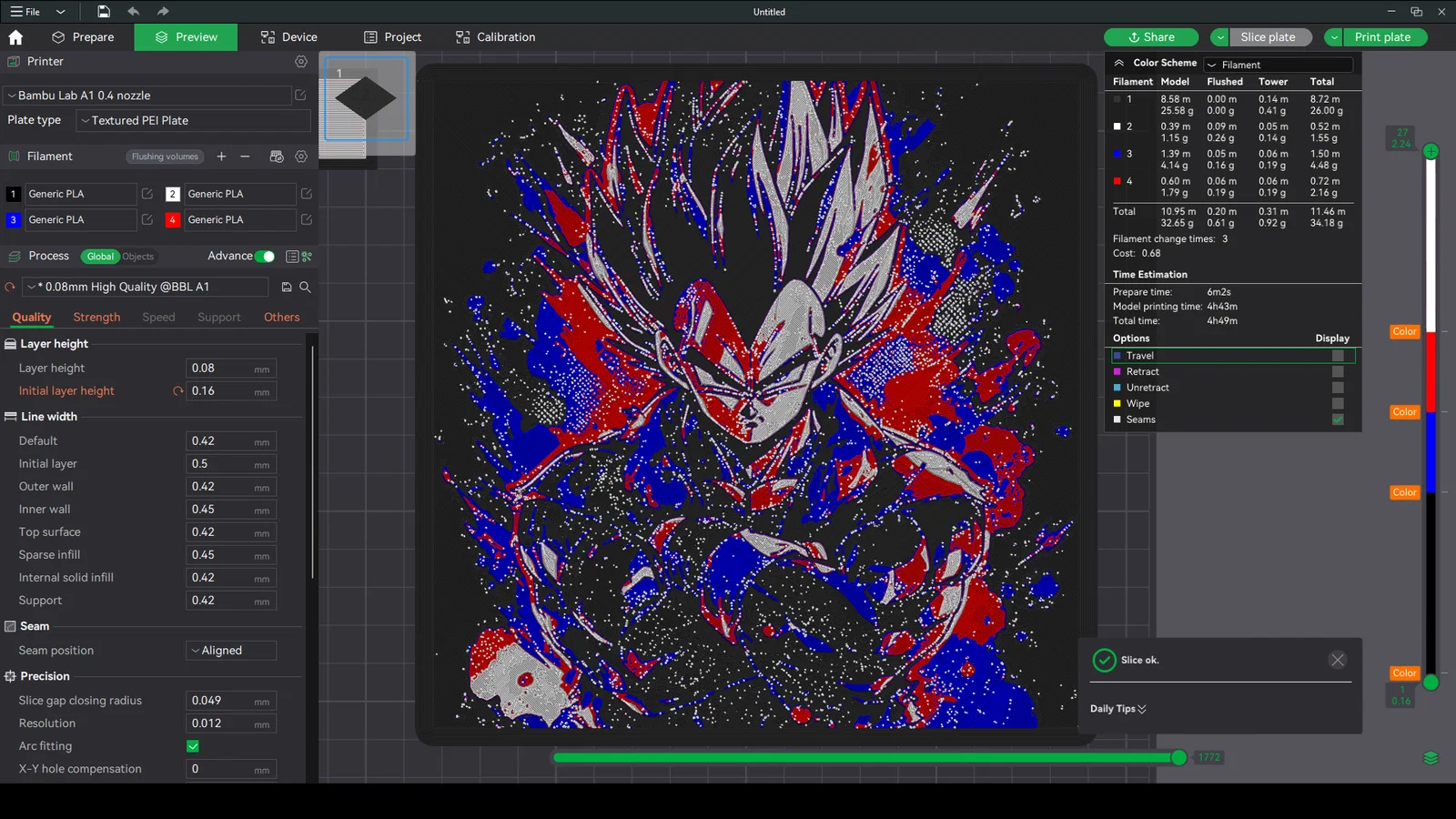Click the Flushing volumes button
1456x819 pixels.
[165, 157]
